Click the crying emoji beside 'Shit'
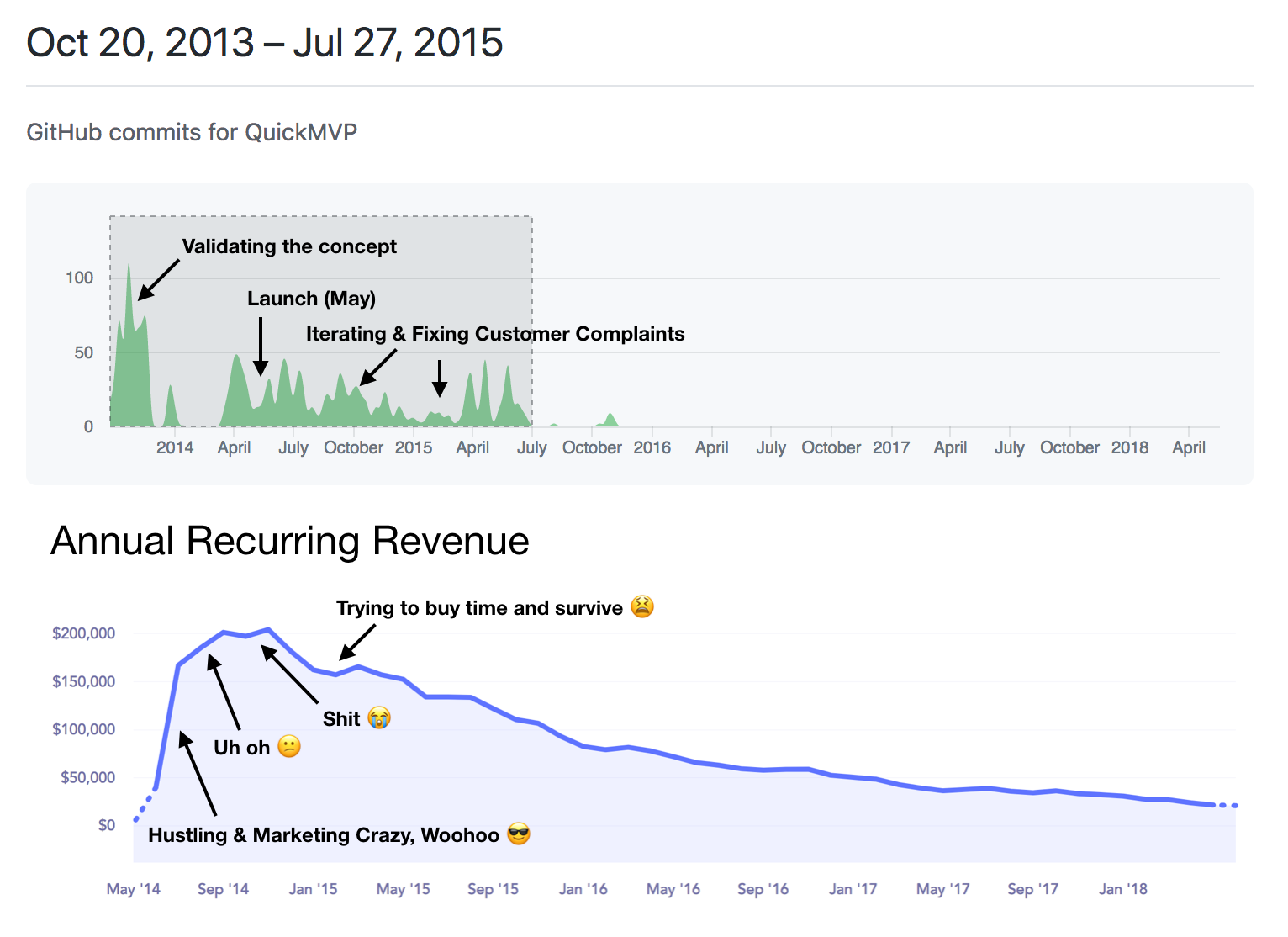Viewport: 1288px width, 937px height. (379, 718)
